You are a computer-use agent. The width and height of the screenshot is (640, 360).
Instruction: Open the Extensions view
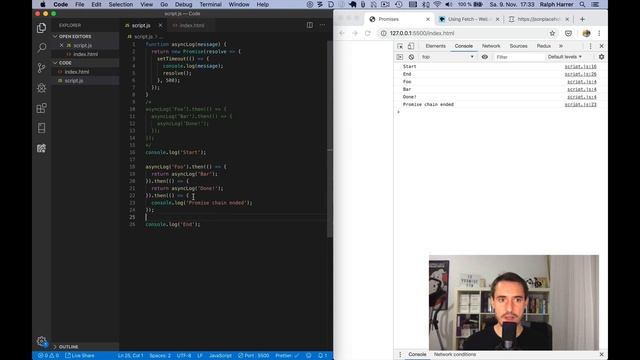click(x=41, y=108)
